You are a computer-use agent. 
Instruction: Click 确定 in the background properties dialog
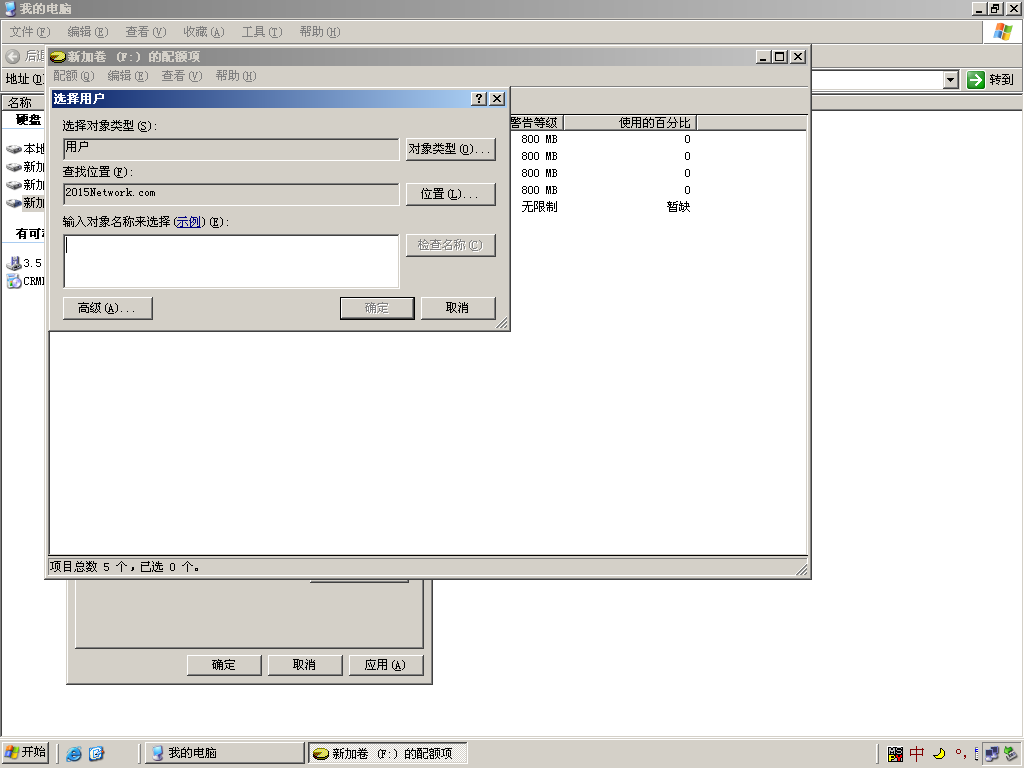point(224,665)
